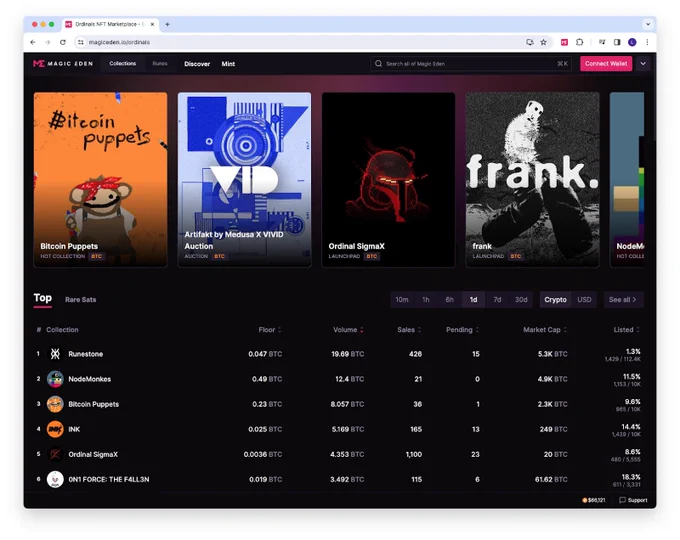The image size is (680, 540).
Task: Sort the table by Listed
Action: [627, 330]
